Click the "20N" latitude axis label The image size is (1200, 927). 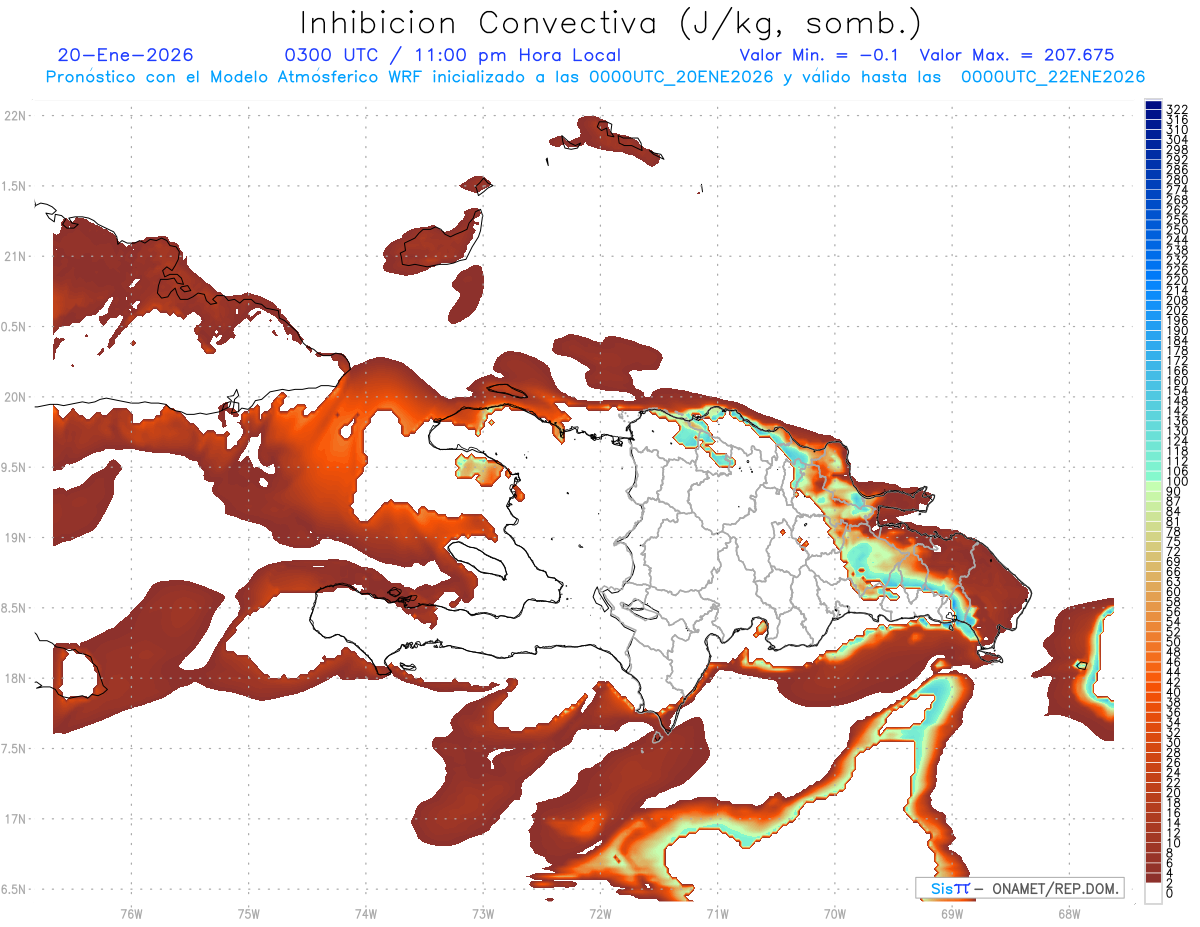coord(15,397)
